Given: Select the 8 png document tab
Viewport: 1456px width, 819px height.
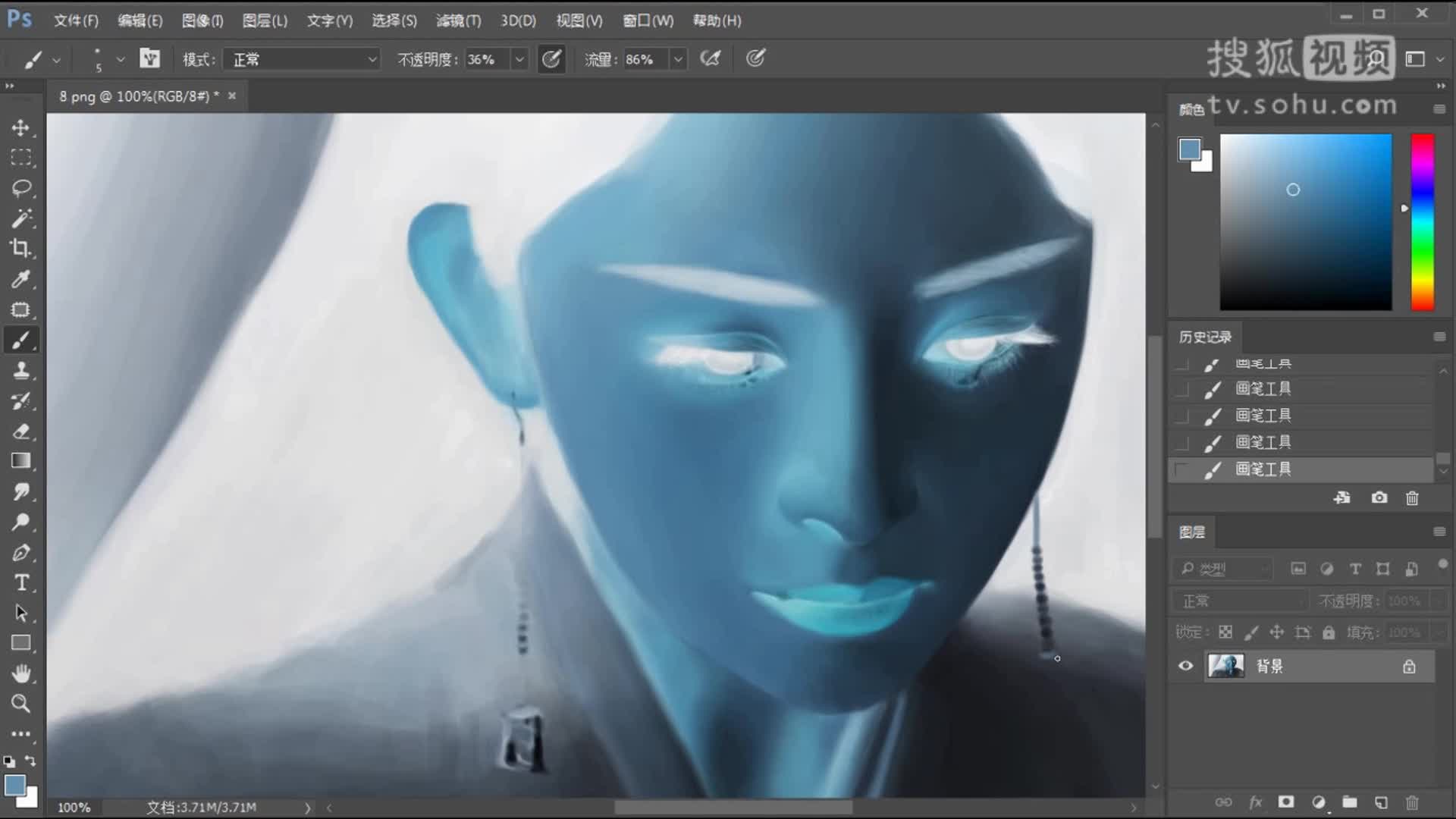Looking at the screenshot, I should click(x=140, y=96).
